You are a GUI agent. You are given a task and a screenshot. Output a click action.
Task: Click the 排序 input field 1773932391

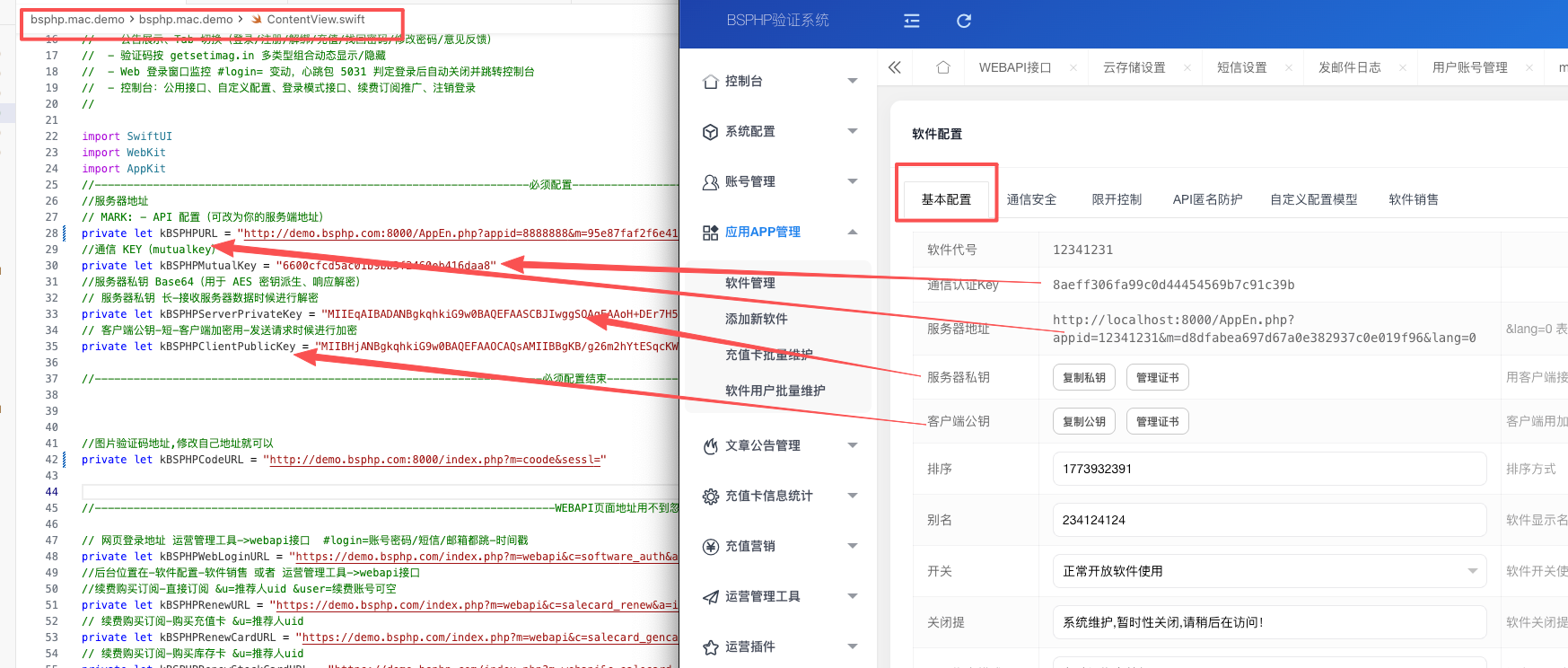pyautogui.click(x=1269, y=469)
